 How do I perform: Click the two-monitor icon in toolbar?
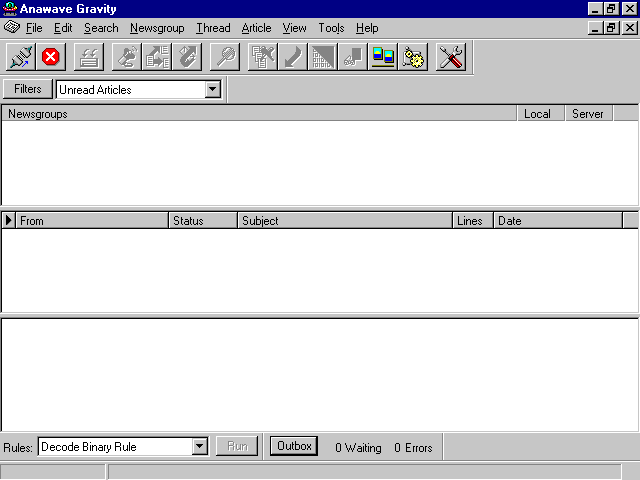pos(383,58)
